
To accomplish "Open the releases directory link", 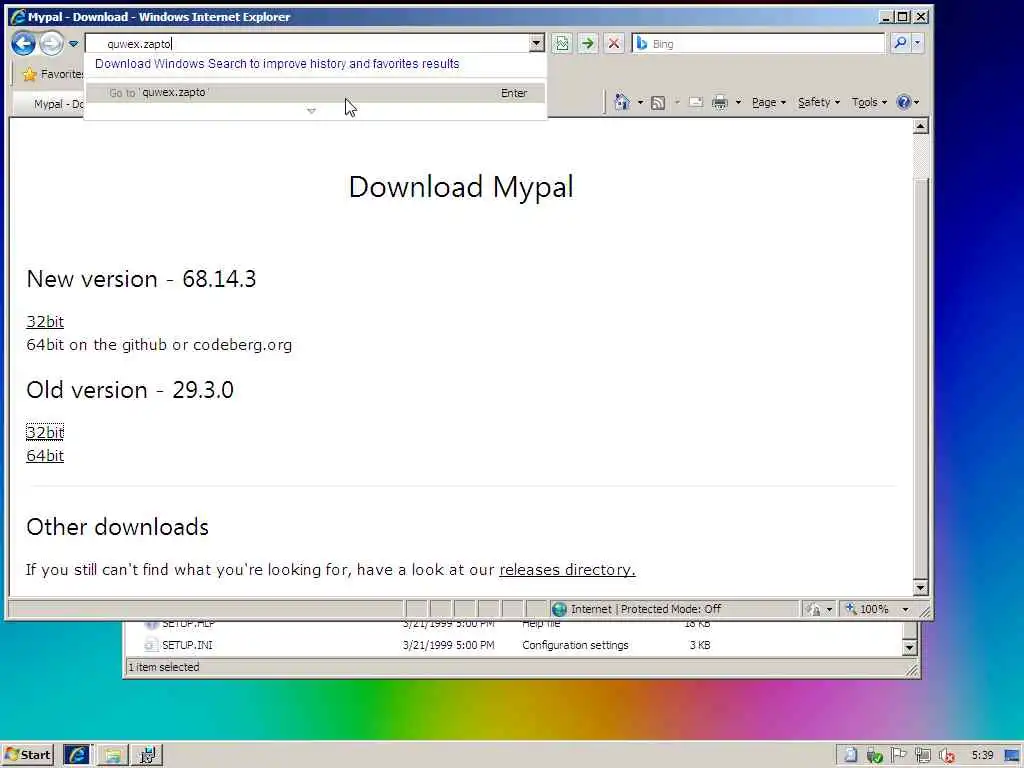I will pos(567,569).
